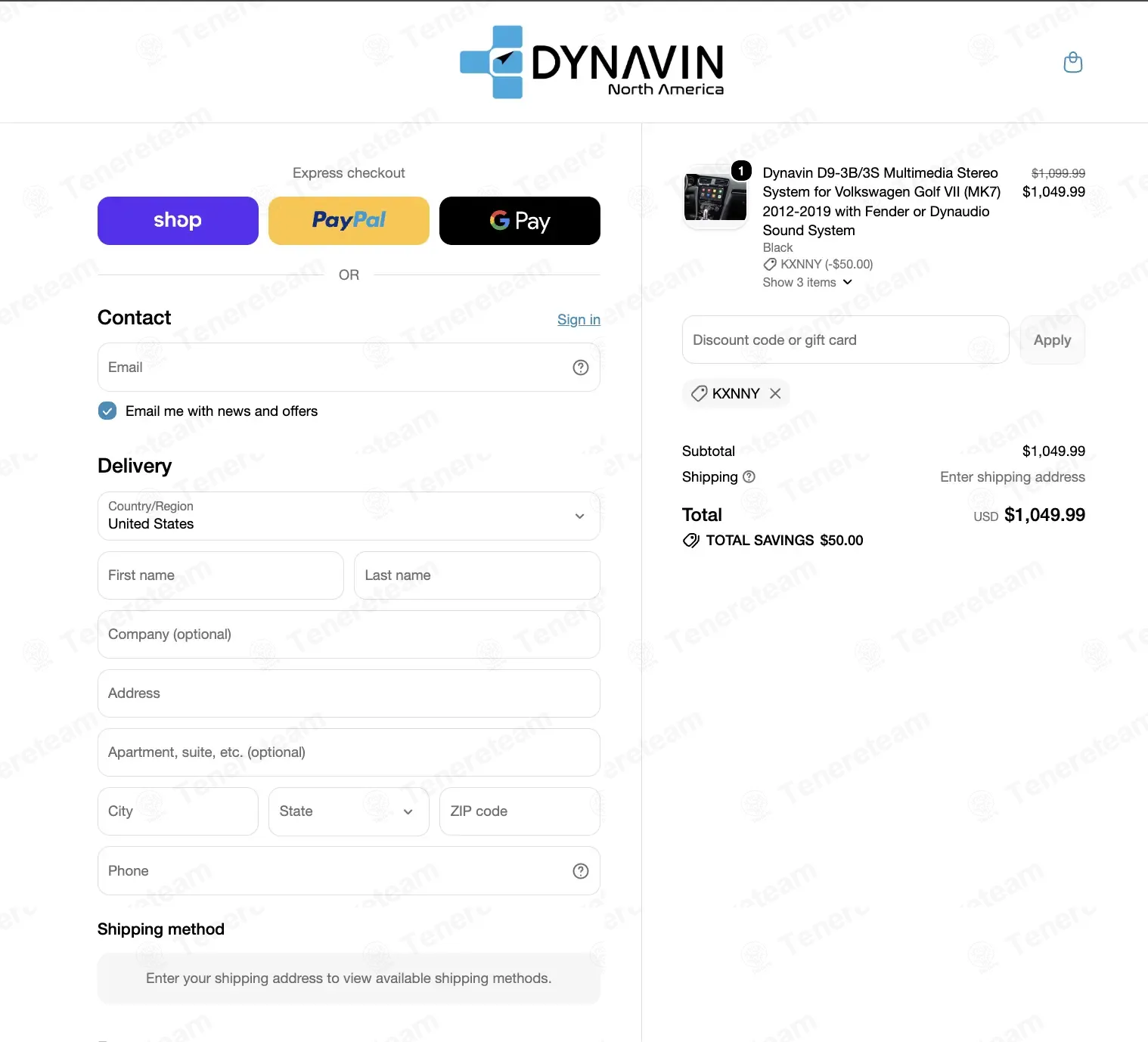Remove the KXNNY discount code

click(775, 393)
